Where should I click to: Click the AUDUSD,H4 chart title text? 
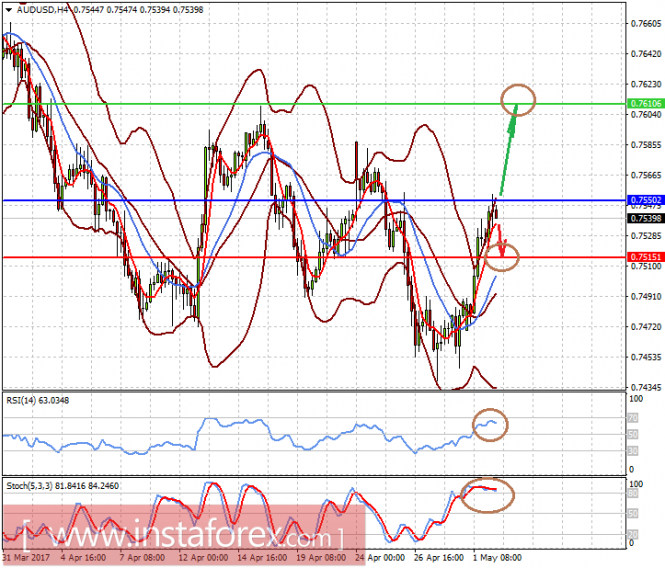[x=42, y=9]
